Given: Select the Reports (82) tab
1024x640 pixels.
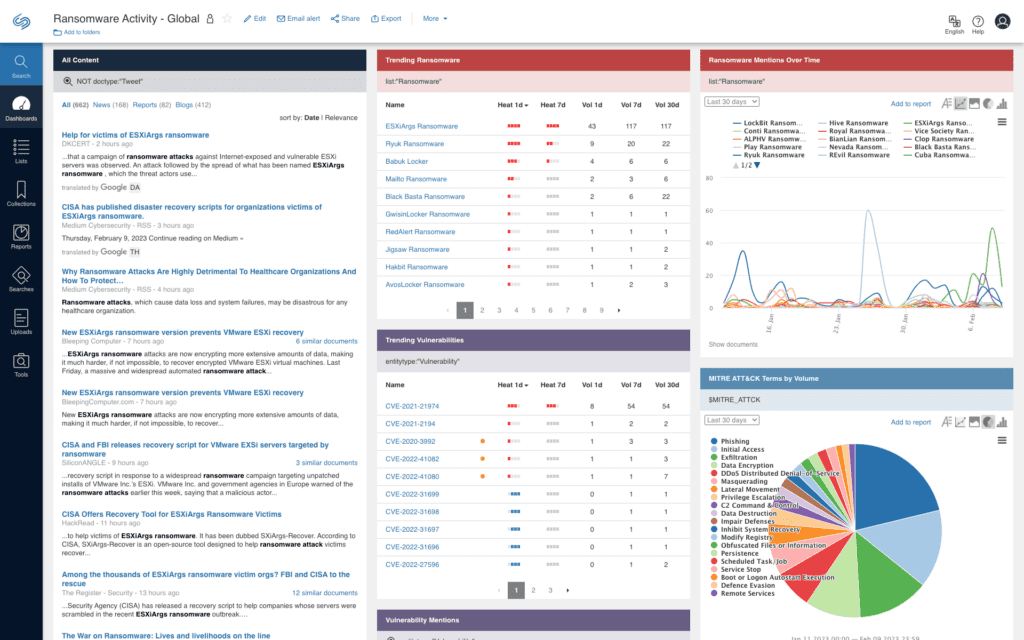Looking at the screenshot, I should tap(152, 105).
